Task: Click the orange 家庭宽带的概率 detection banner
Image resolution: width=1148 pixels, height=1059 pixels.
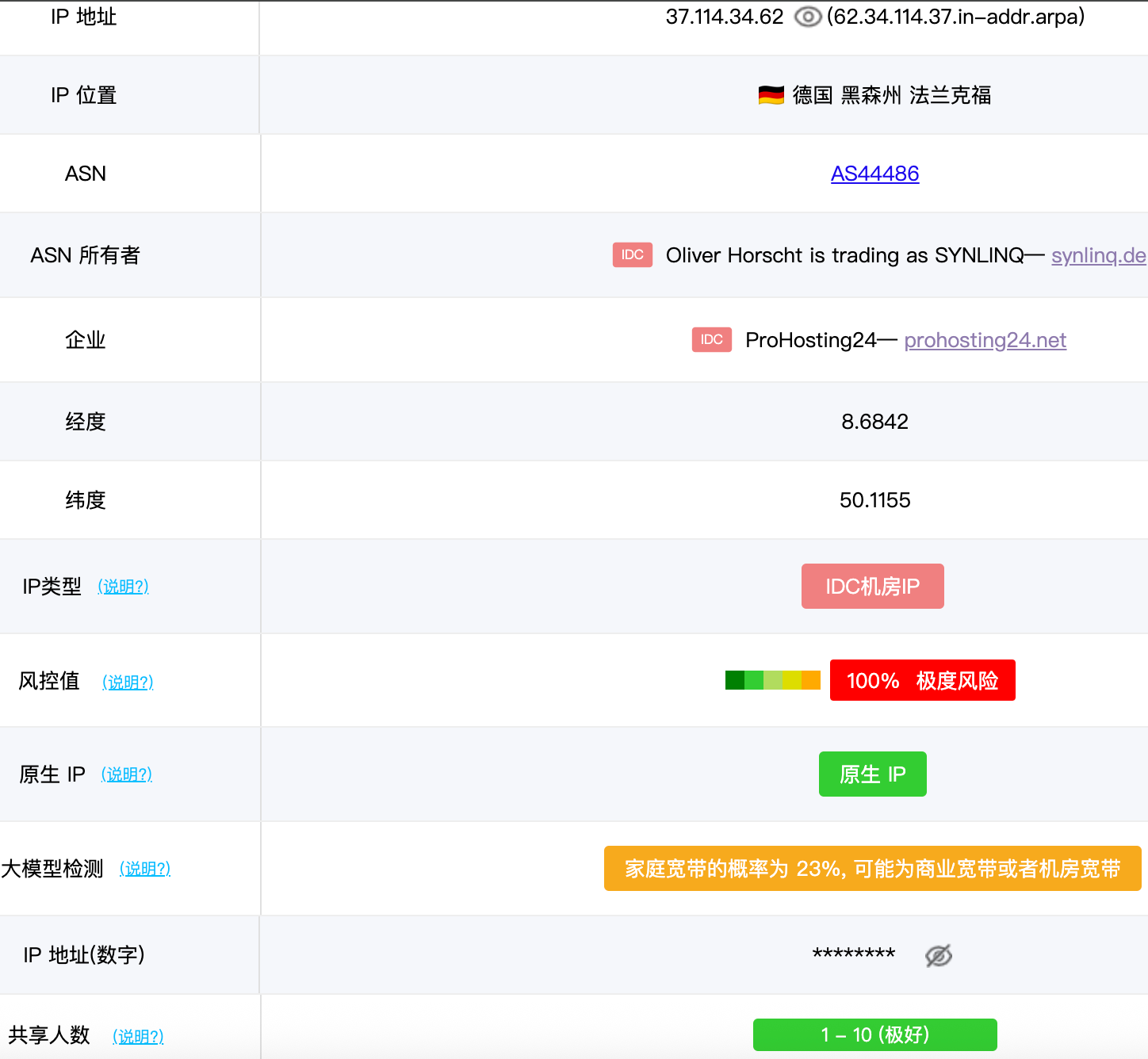Action: (872, 869)
